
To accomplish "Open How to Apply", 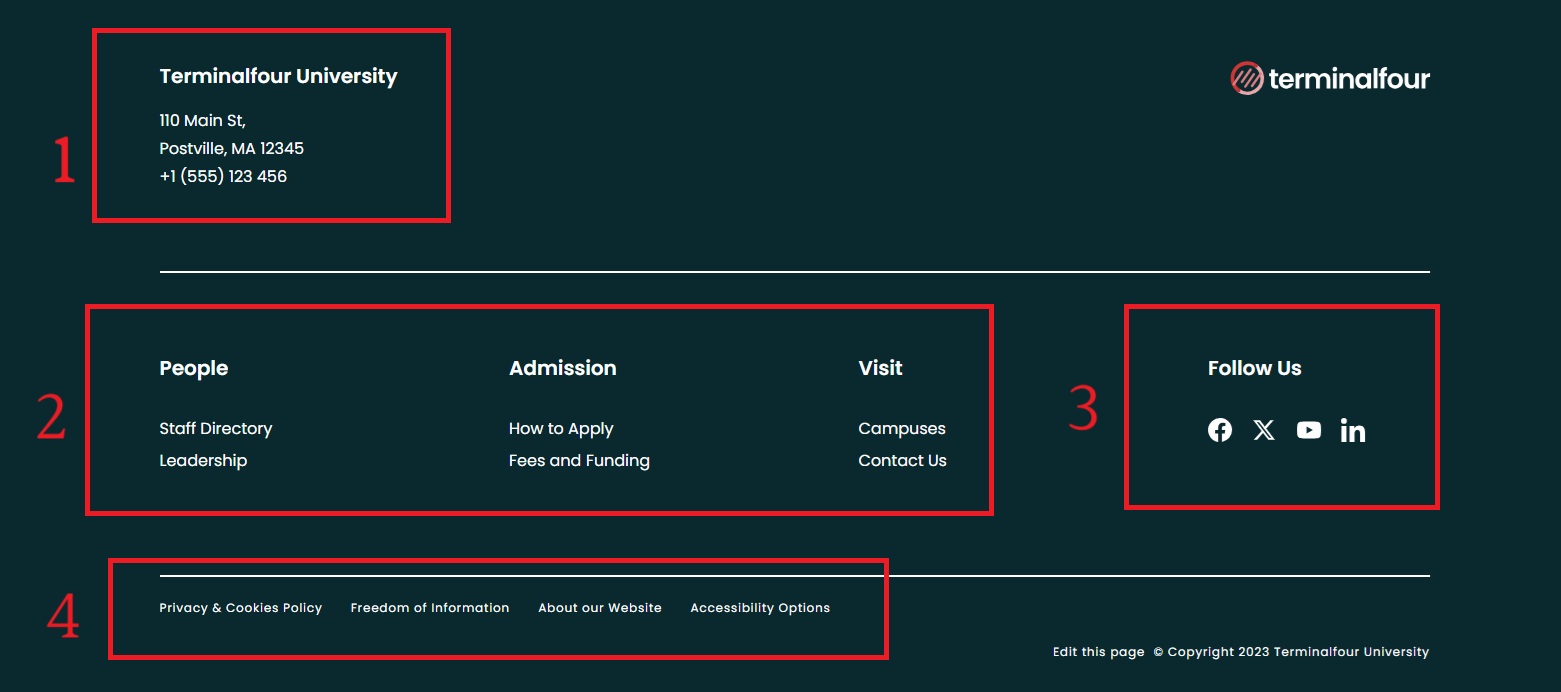I will 561,428.
